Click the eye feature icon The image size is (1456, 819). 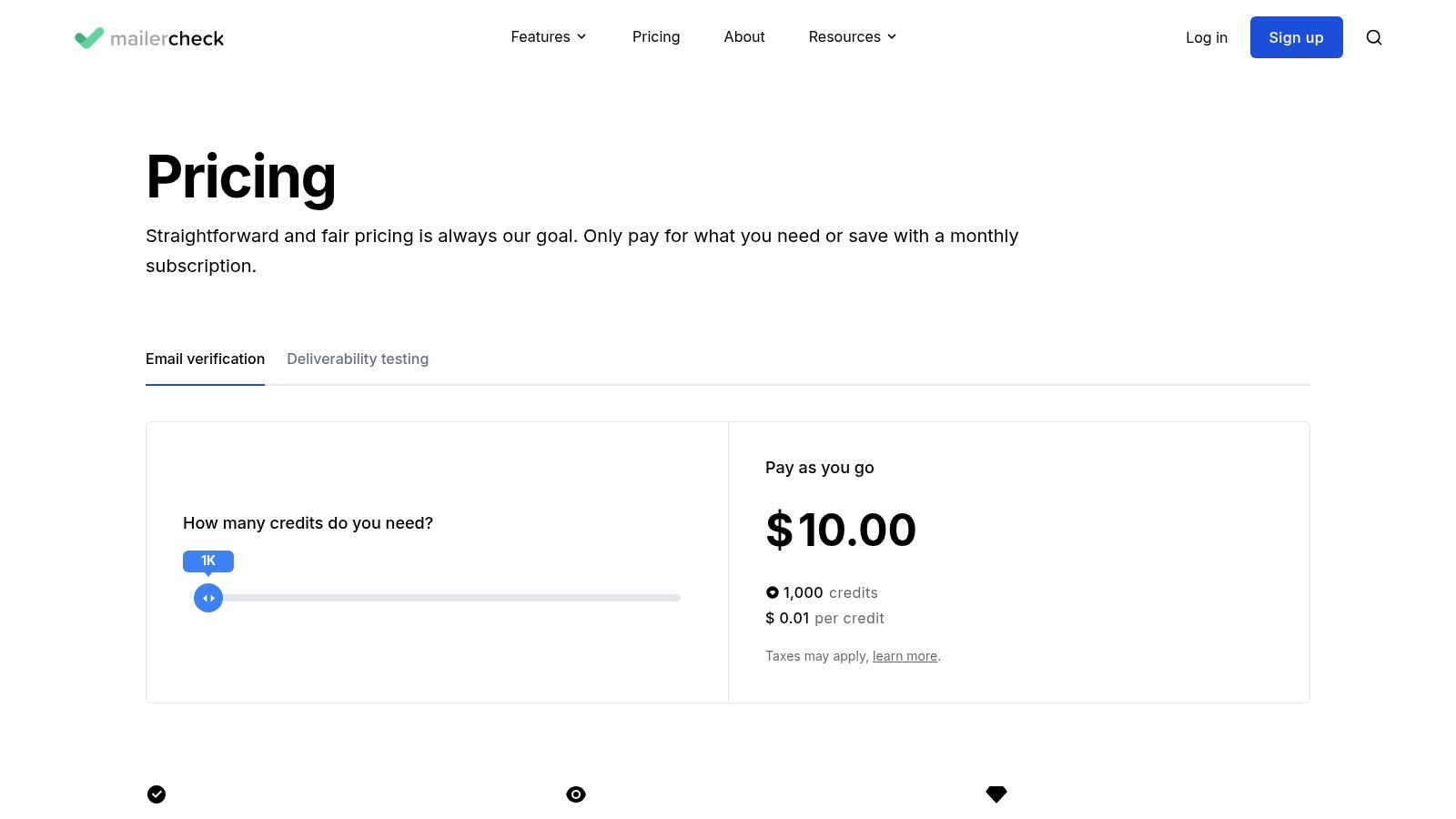pyautogui.click(x=576, y=794)
